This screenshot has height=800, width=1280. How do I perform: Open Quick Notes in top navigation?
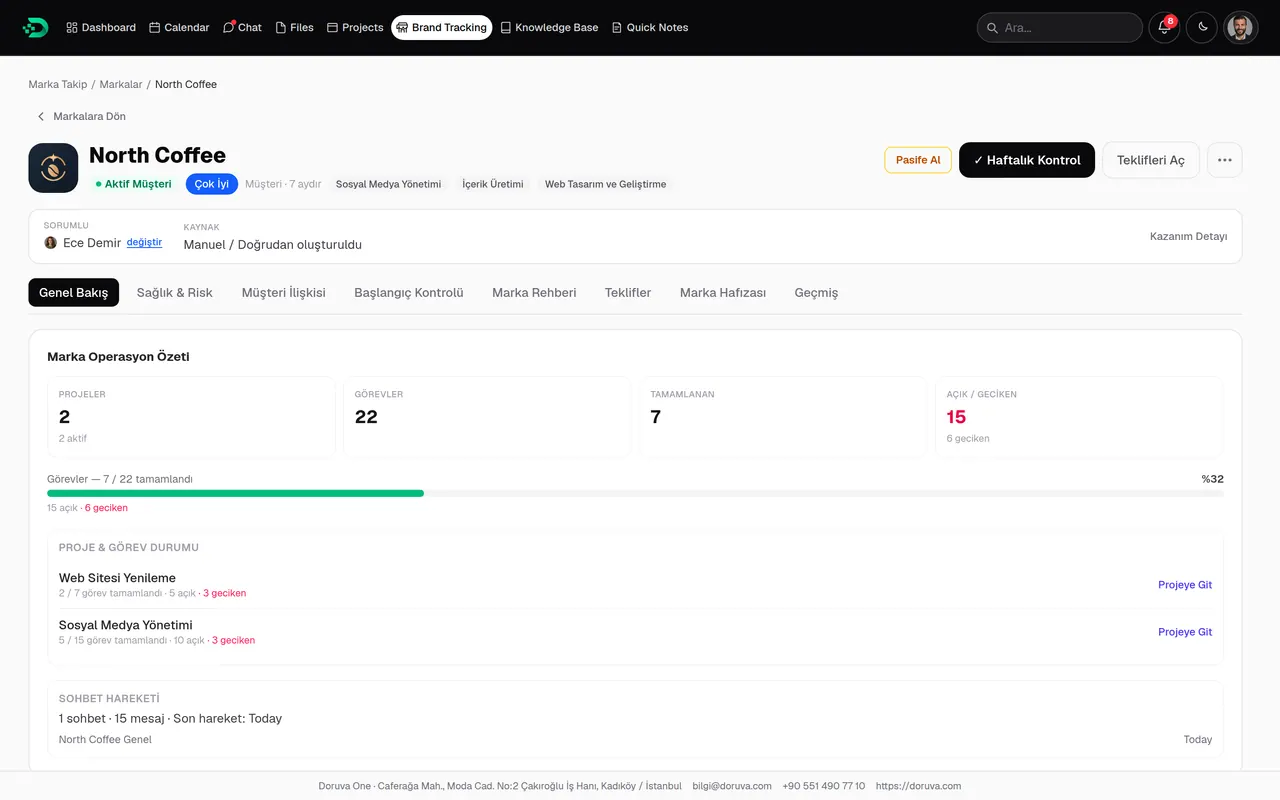click(x=650, y=28)
